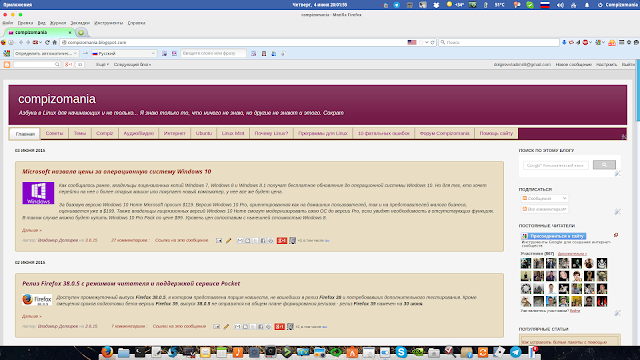This screenshot has height=360, width=640.
Task: Open the 'Сообщения' subscribe dropdown
Action: pyautogui.click(x=544, y=198)
